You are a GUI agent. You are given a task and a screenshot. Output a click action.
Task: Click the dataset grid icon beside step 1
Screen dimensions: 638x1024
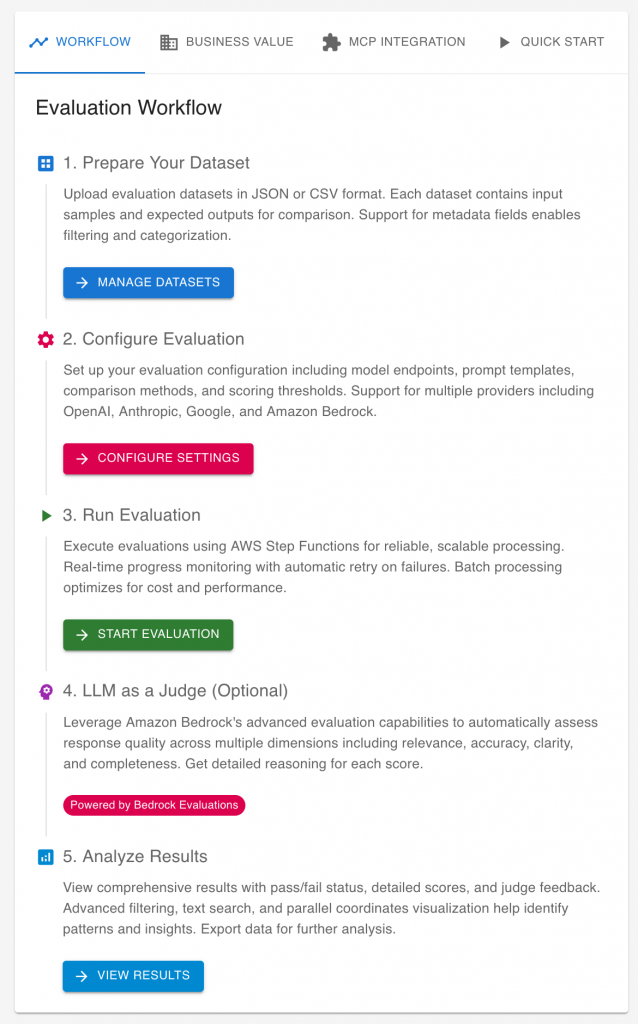[45, 163]
